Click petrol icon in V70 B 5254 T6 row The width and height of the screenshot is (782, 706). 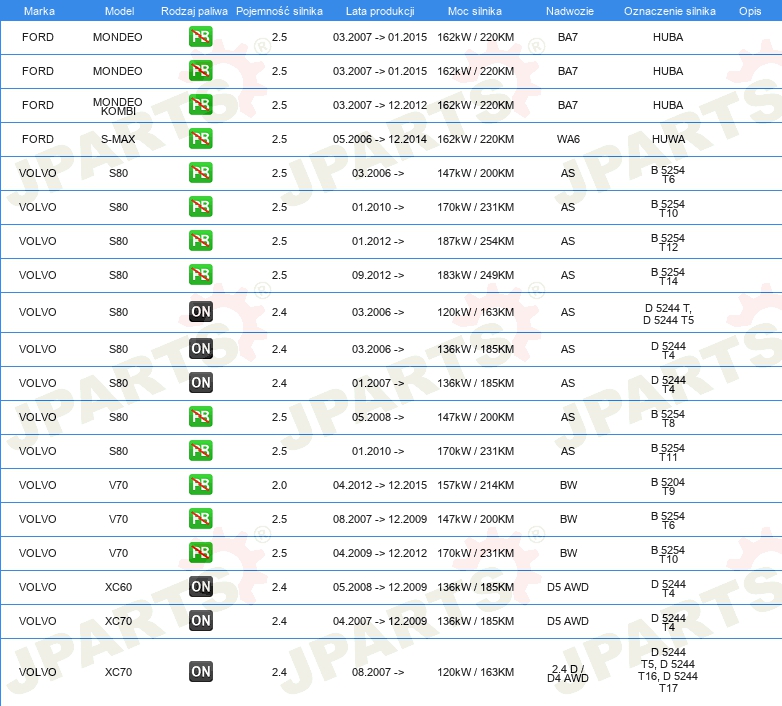pyautogui.click(x=200, y=518)
